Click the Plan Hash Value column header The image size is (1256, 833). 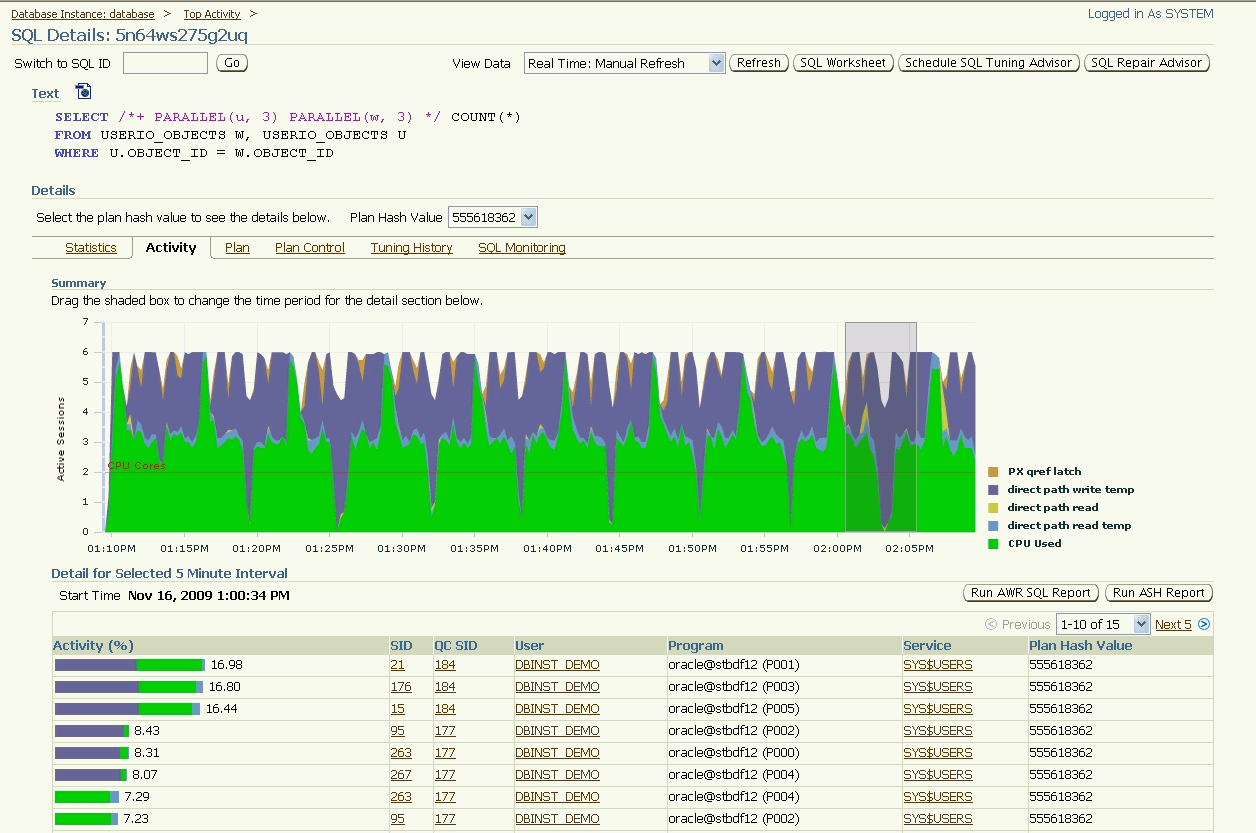(x=1081, y=646)
